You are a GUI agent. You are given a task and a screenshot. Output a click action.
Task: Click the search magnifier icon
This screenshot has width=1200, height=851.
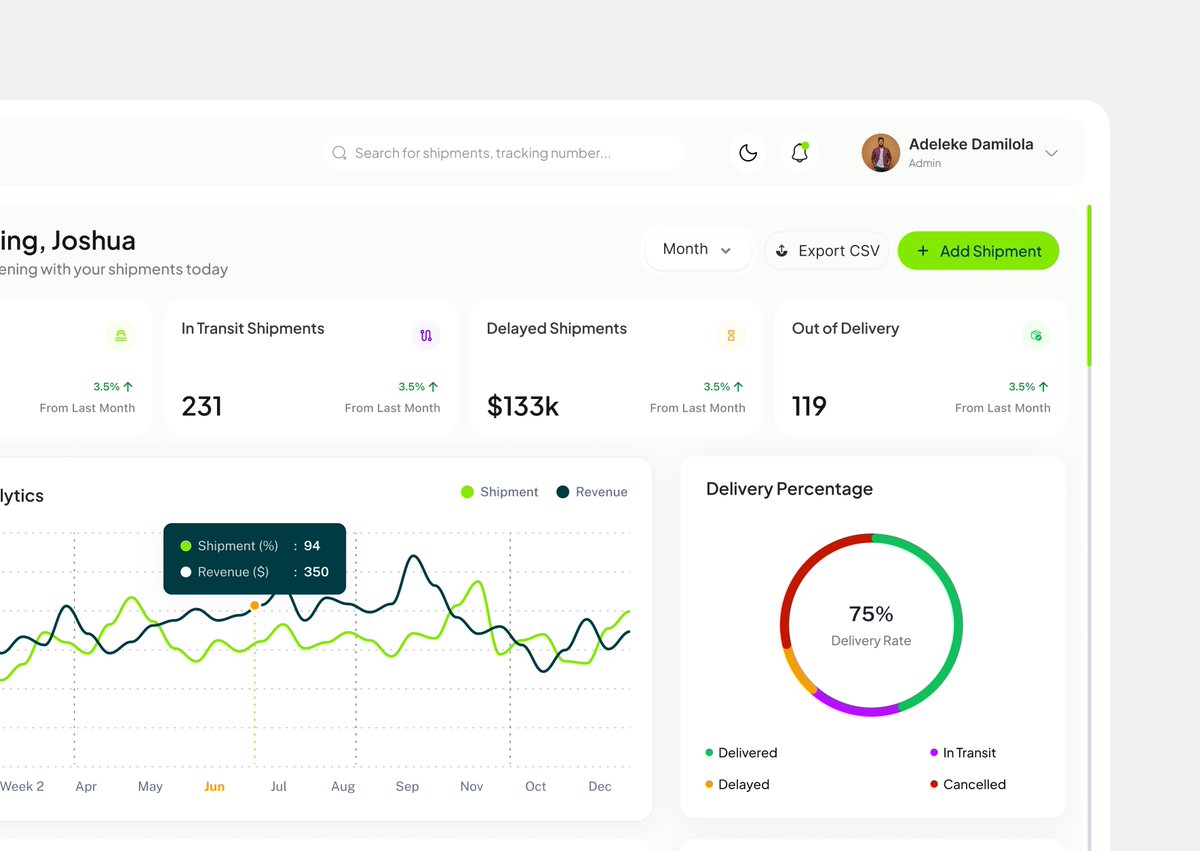(339, 153)
